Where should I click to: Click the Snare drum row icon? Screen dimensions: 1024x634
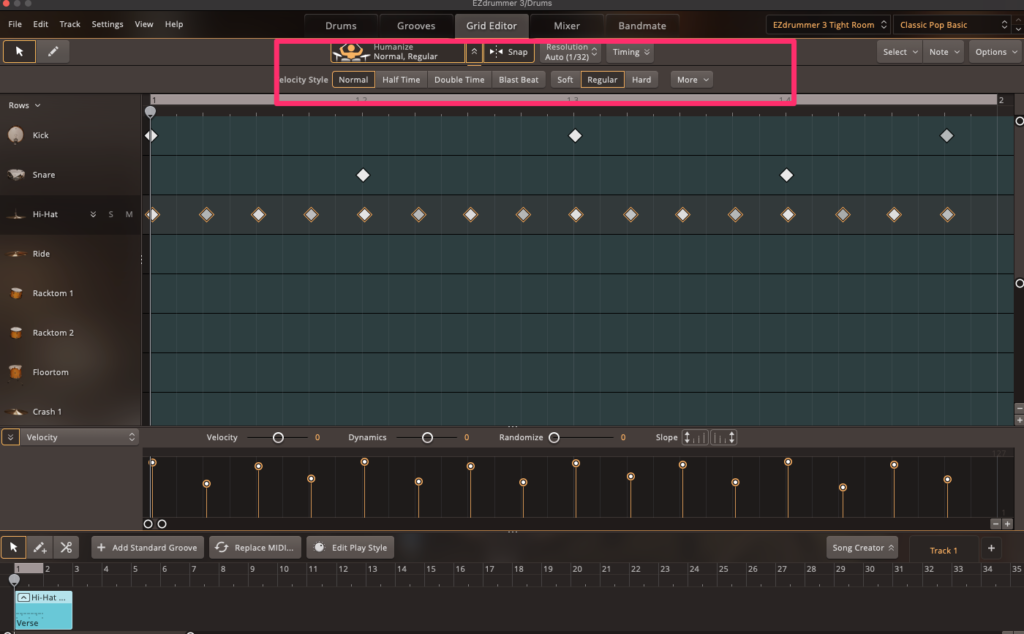point(16,175)
